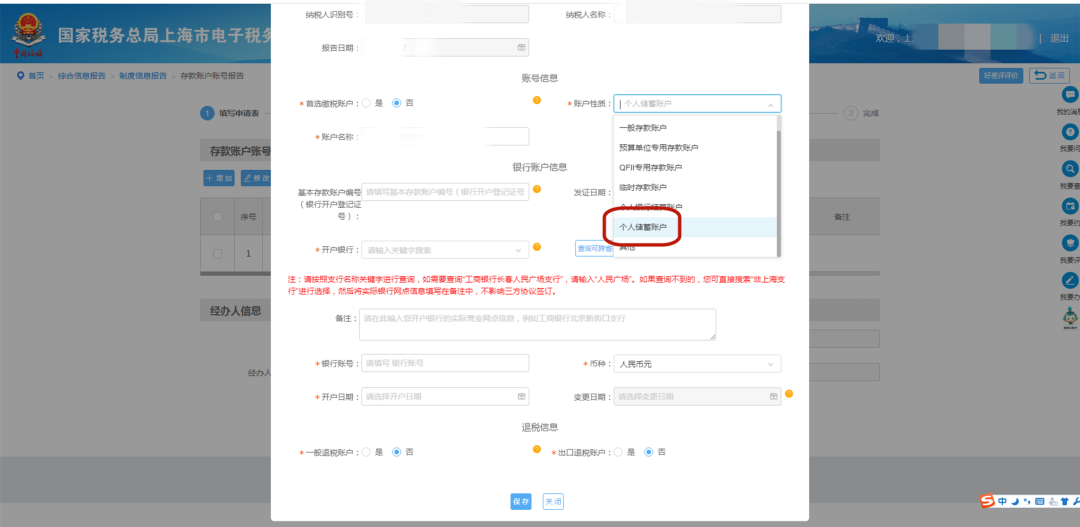Click 修改 button in background page
This screenshot has width=1080, height=527.
click(256, 178)
